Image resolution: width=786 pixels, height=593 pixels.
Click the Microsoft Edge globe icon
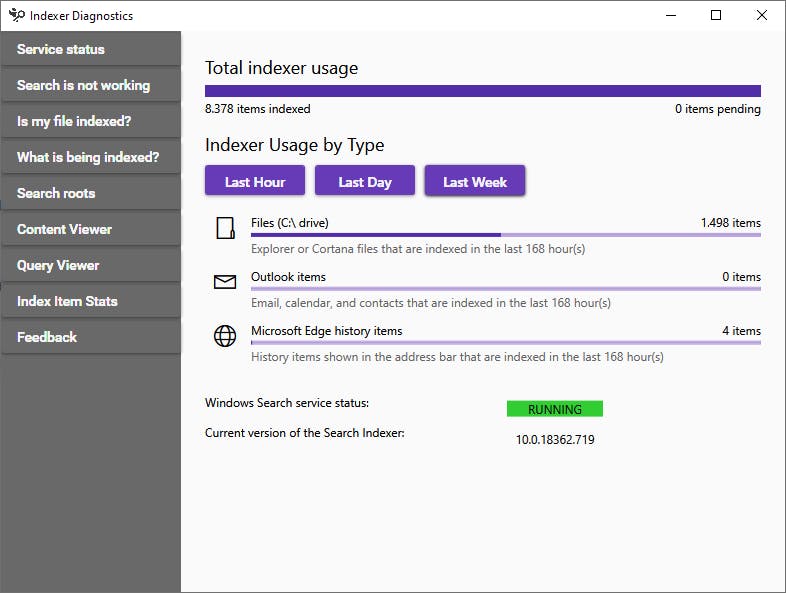tap(225, 336)
